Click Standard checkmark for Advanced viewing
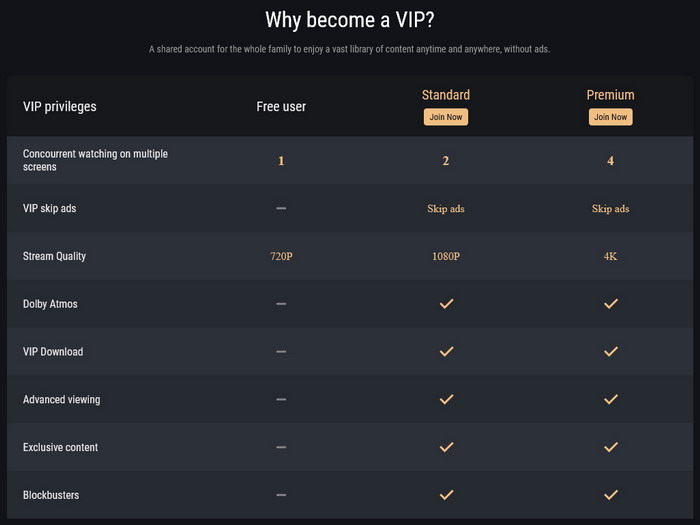Viewport: 700px width, 525px height. coord(446,399)
